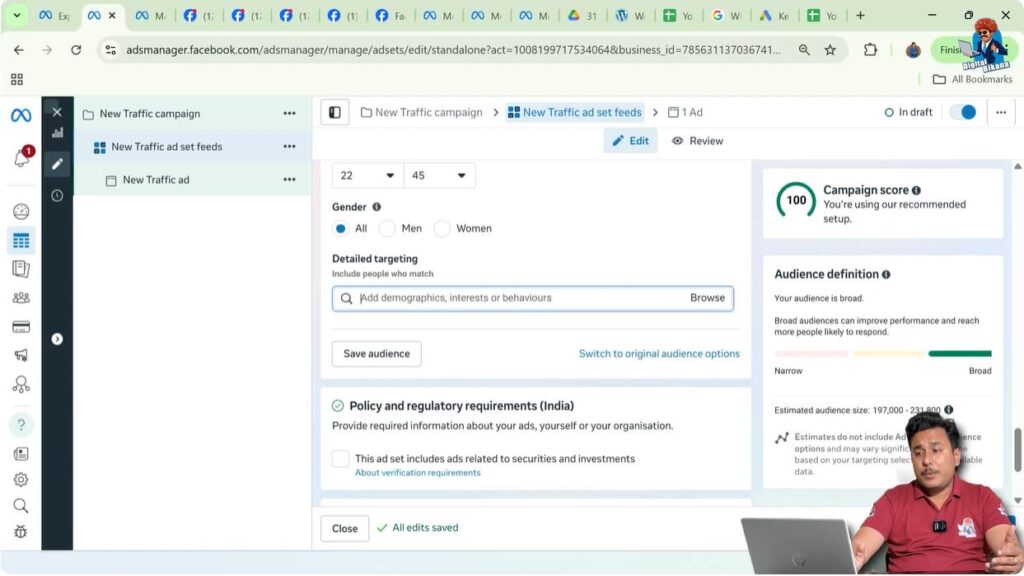Image resolution: width=1024 pixels, height=576 pixels.
Task: Open Help question mark icon
Action: 21,425
